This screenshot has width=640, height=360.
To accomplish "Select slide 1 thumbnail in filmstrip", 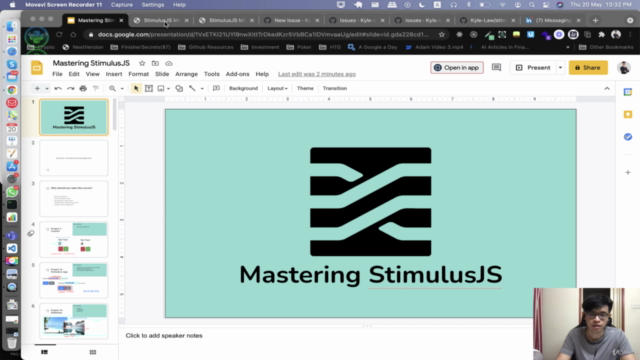I will pyautogui.click(x=74, y=117).
